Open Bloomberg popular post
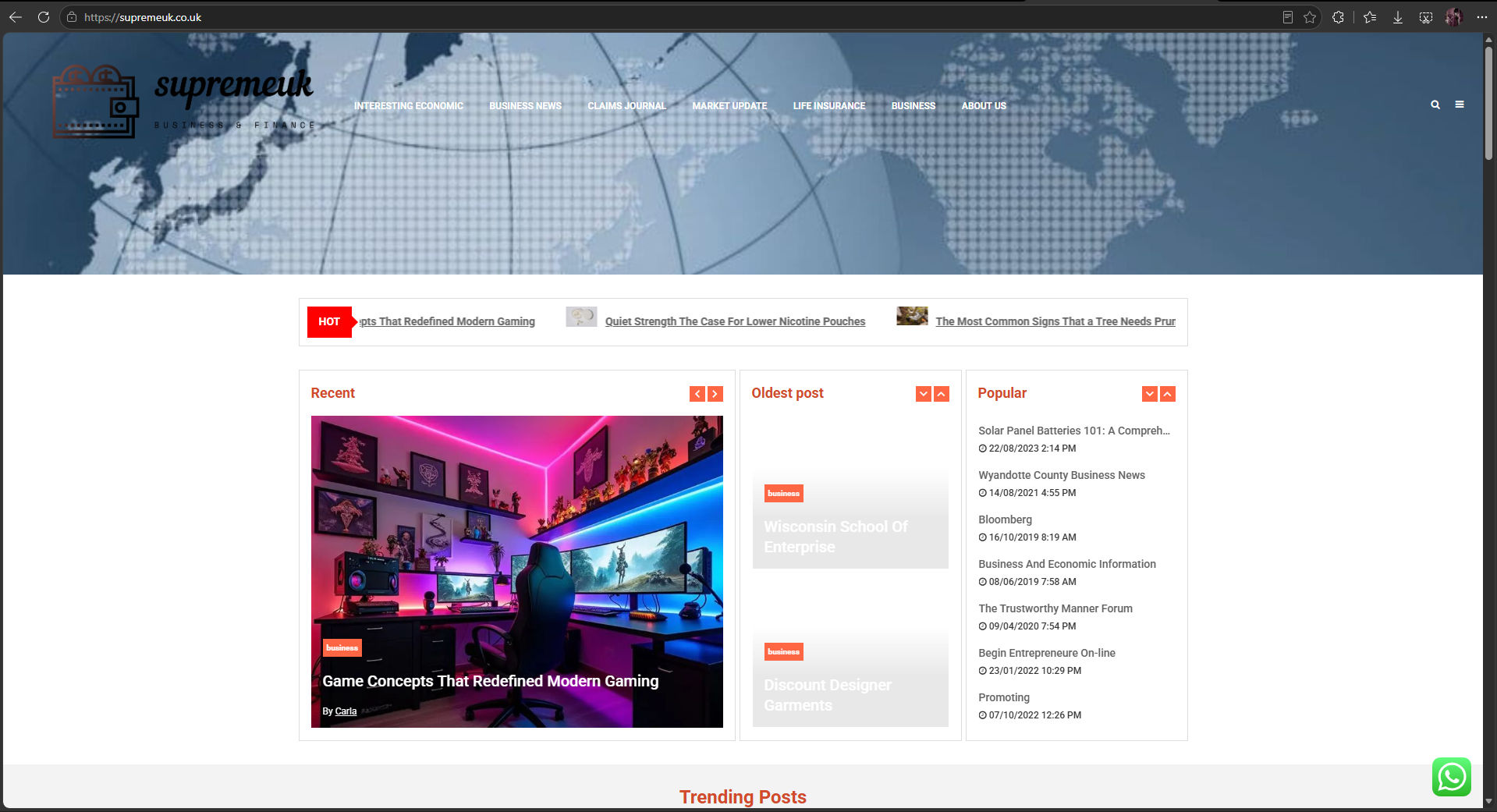This screenshot has height=812, width=1497. (x=1005, y=519)
